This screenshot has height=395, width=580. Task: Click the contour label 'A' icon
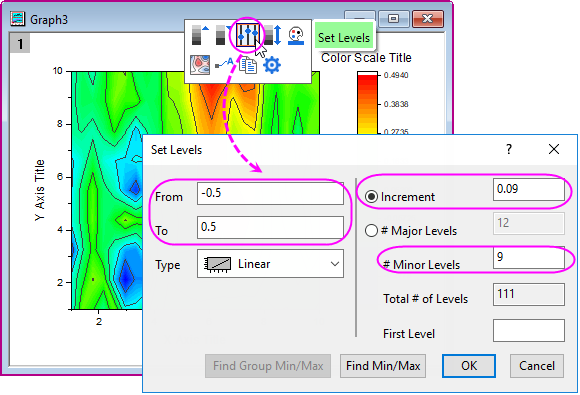[224, 64]
